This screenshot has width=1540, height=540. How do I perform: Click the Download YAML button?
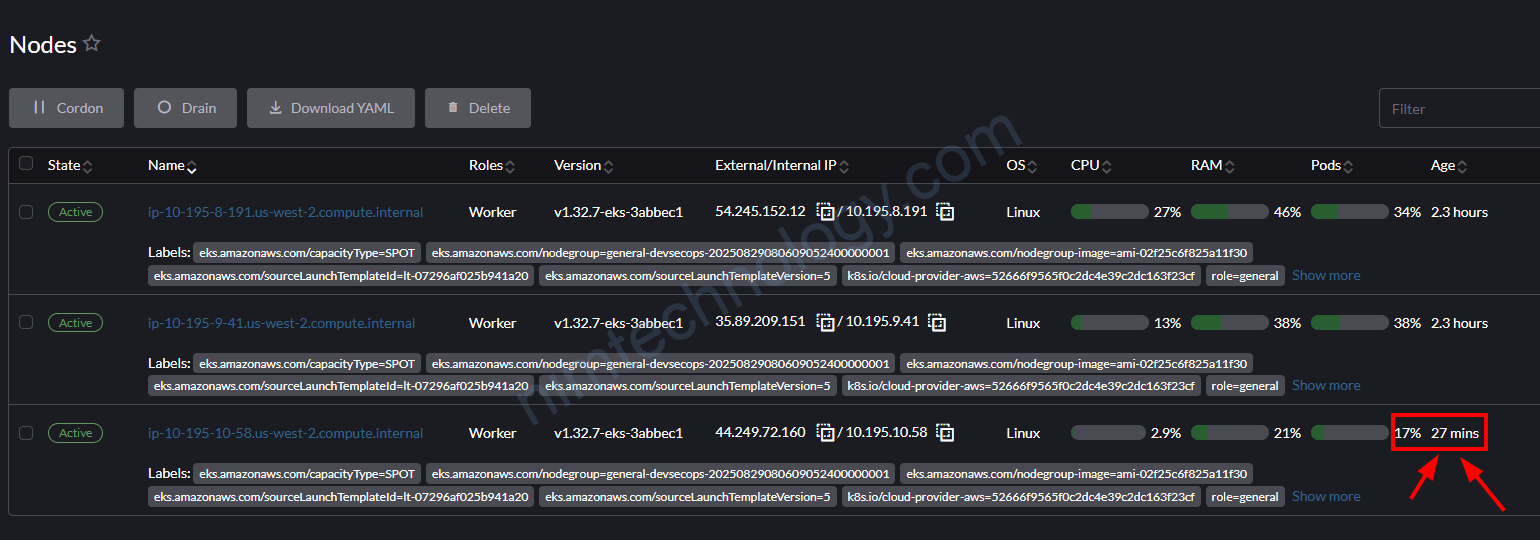click(331, 108)
